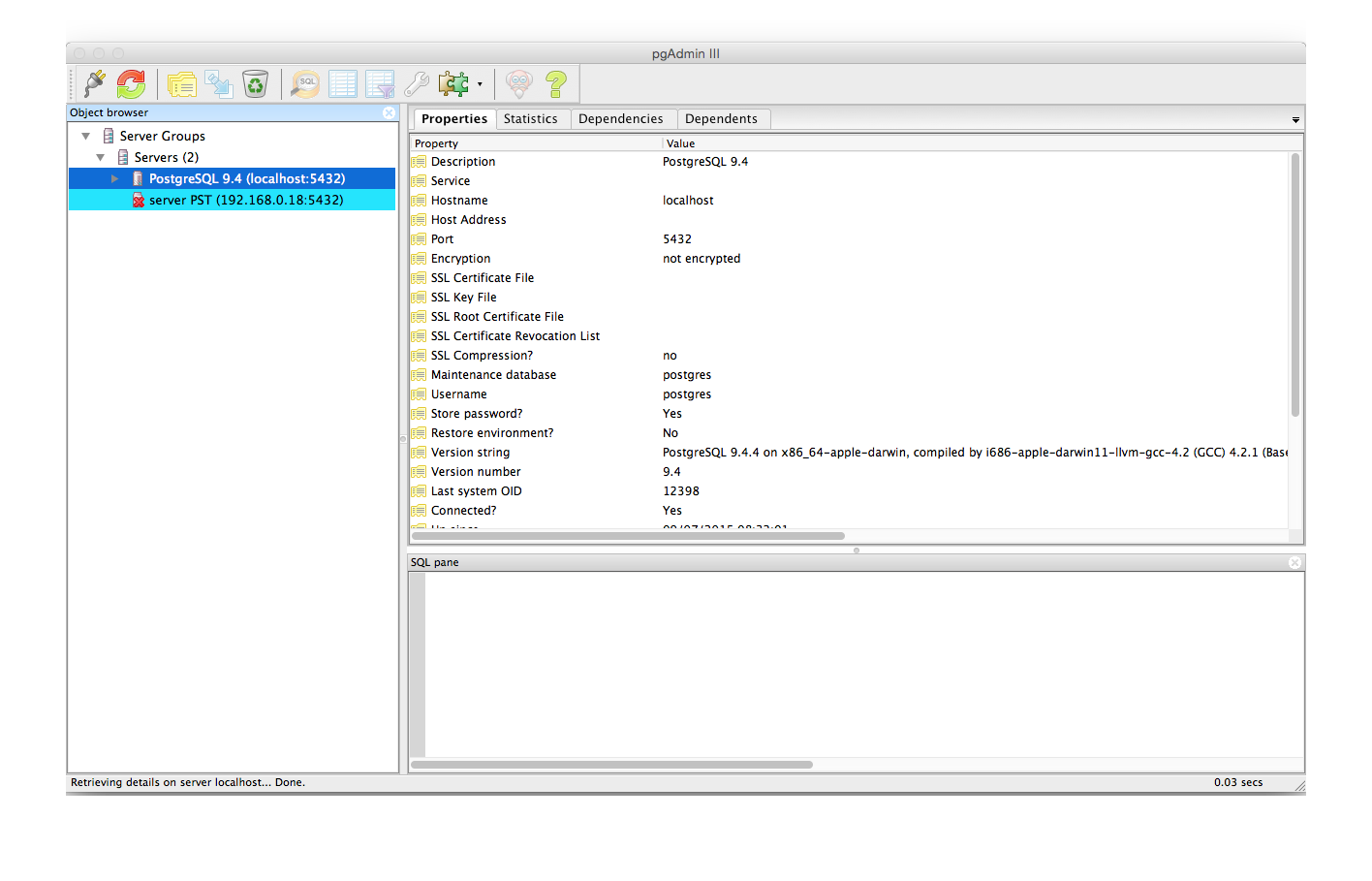The image size is (1372, 881).
Task: Click the 'localhost' hostname value
Action: [x=688, y=201]
